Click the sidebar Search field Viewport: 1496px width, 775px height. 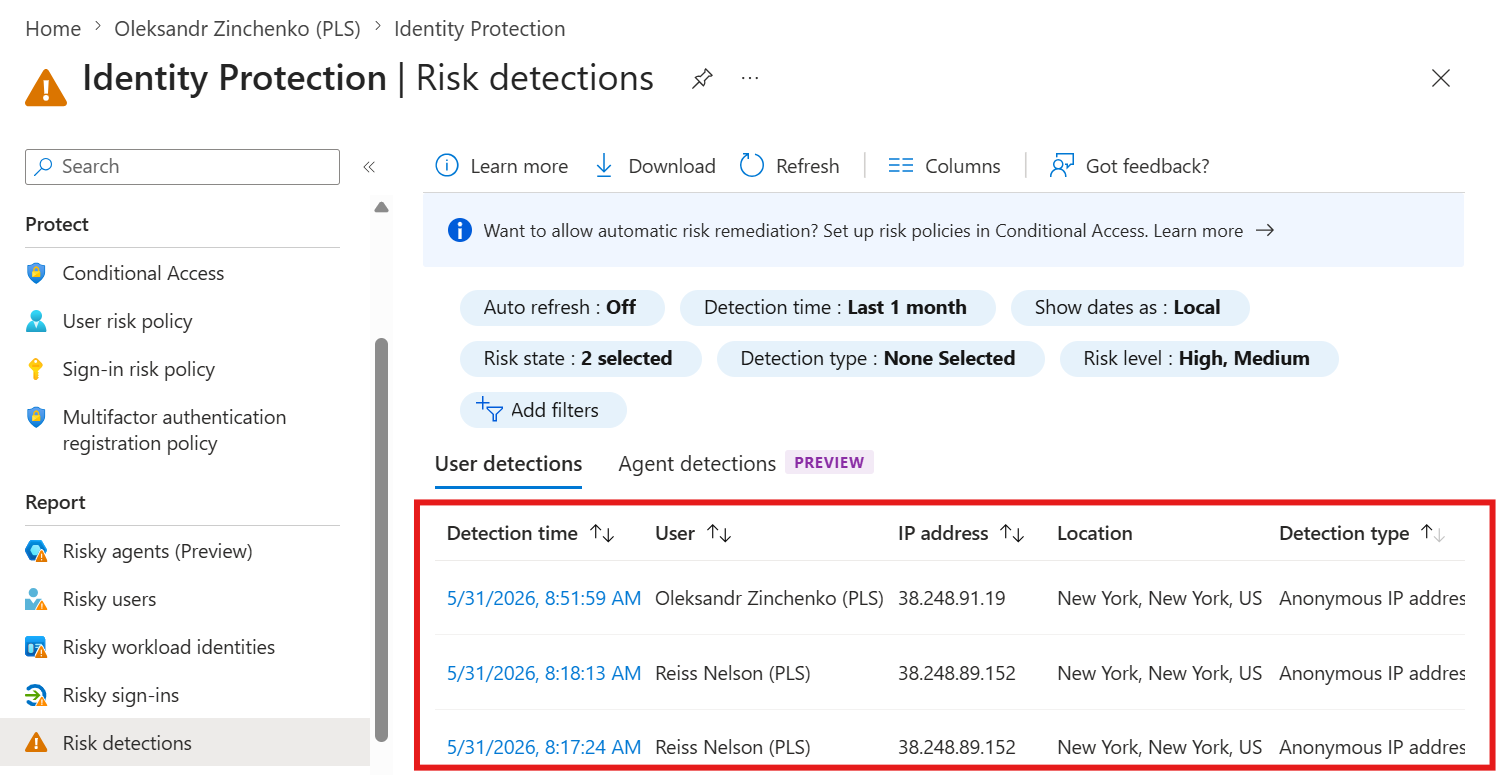tap(183, 167)
